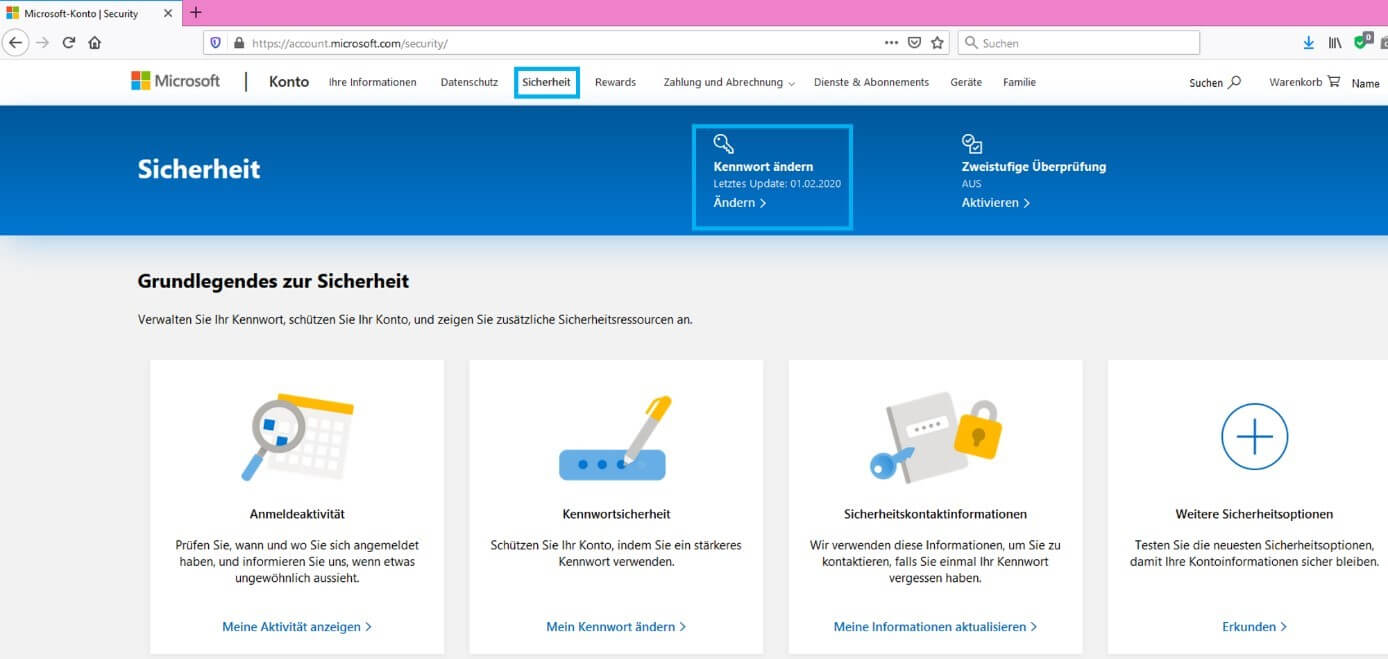Save page with the Pocket icon
The height and width of the screenshot is (659, 1388).
(914, 43)
